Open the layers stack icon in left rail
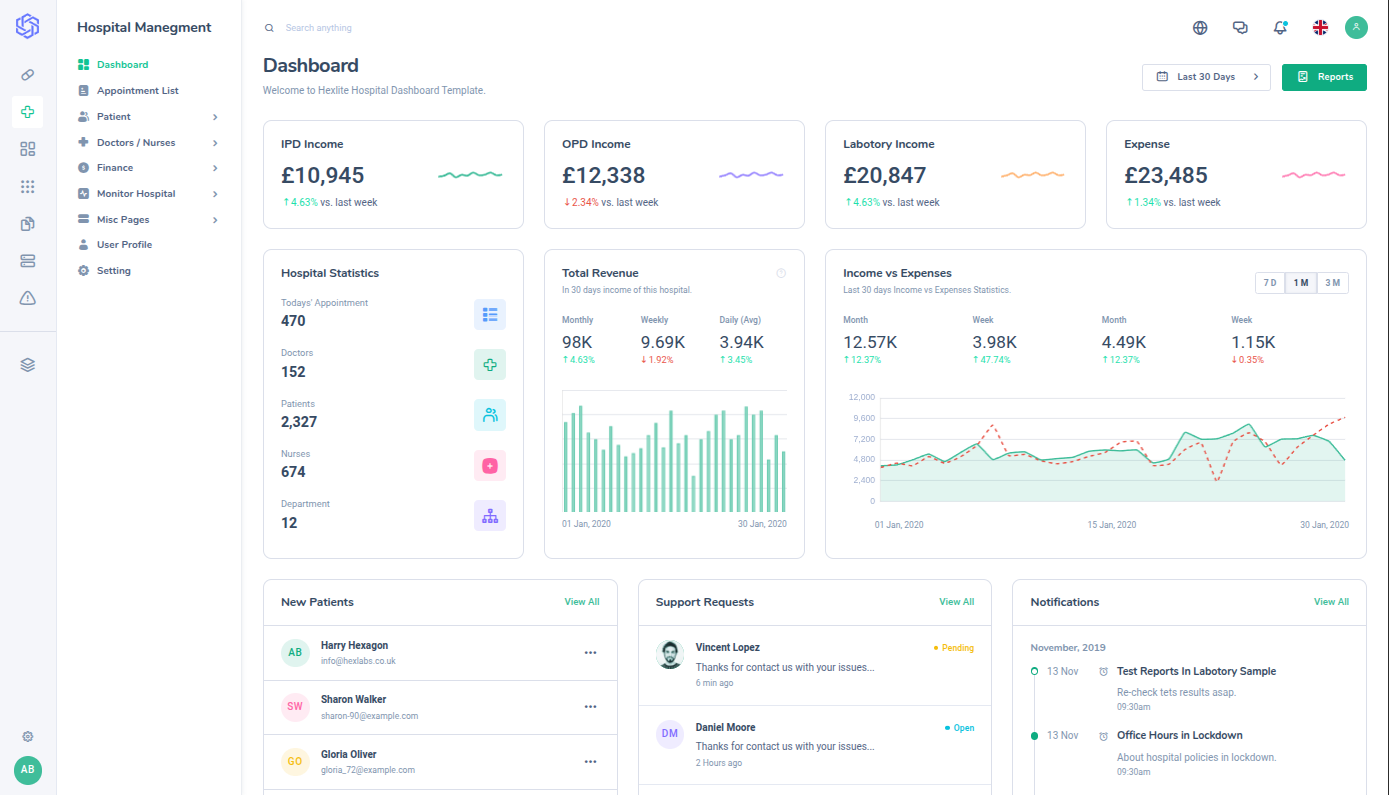Screen dimensions: 1389x795 click(x=28, y=365)
